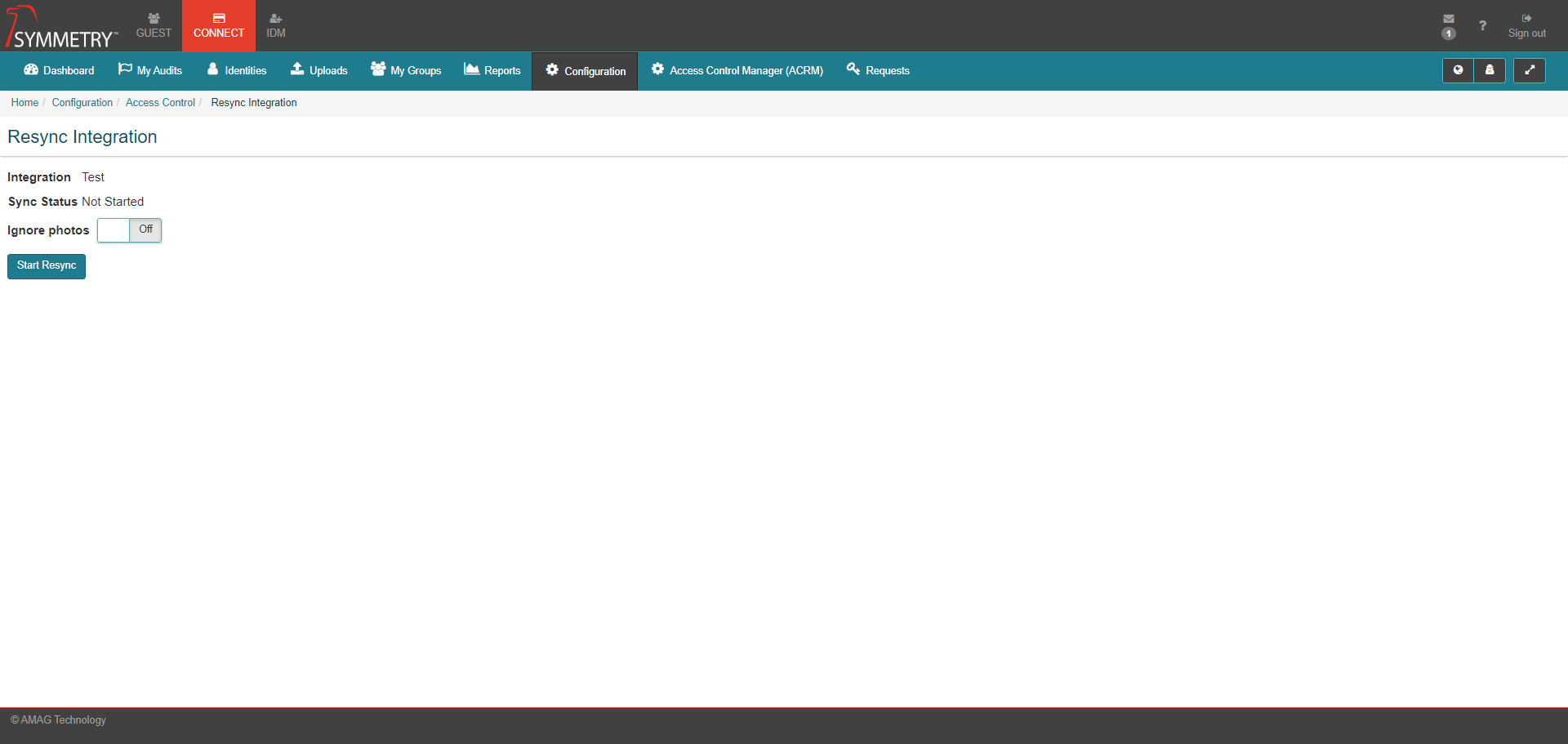Viewport: 1568px width, 744px height.
Task: Go to Requests
Action: pos(878,70)
